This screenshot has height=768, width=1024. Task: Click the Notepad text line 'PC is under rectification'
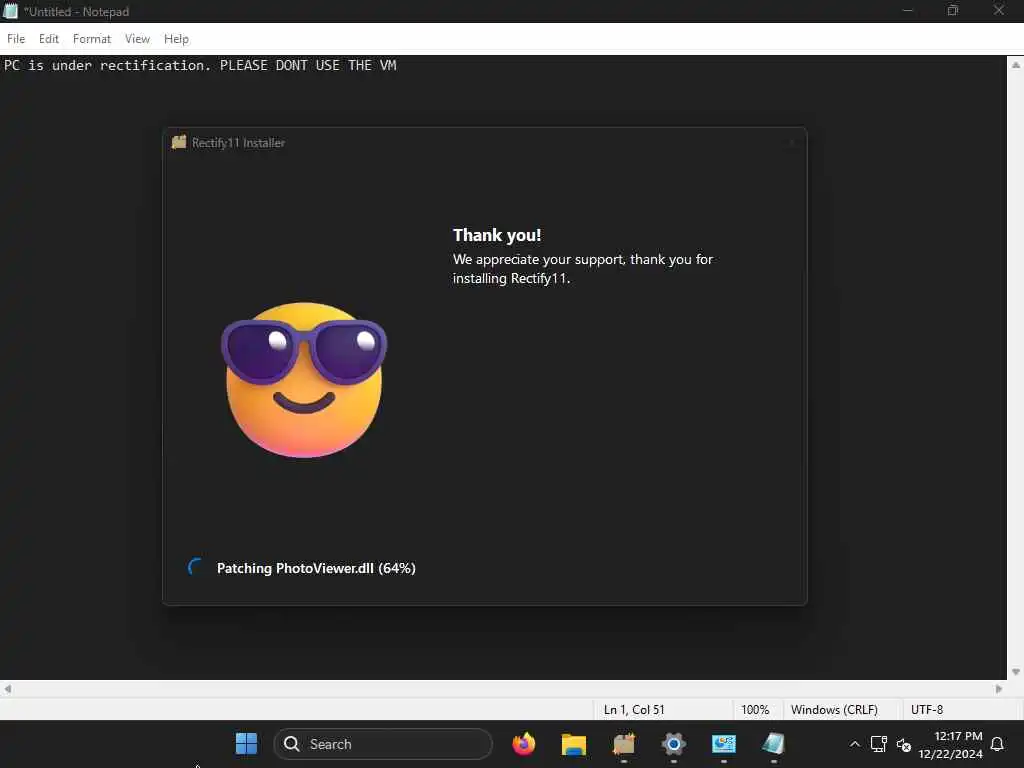click(x=200, y=65)
